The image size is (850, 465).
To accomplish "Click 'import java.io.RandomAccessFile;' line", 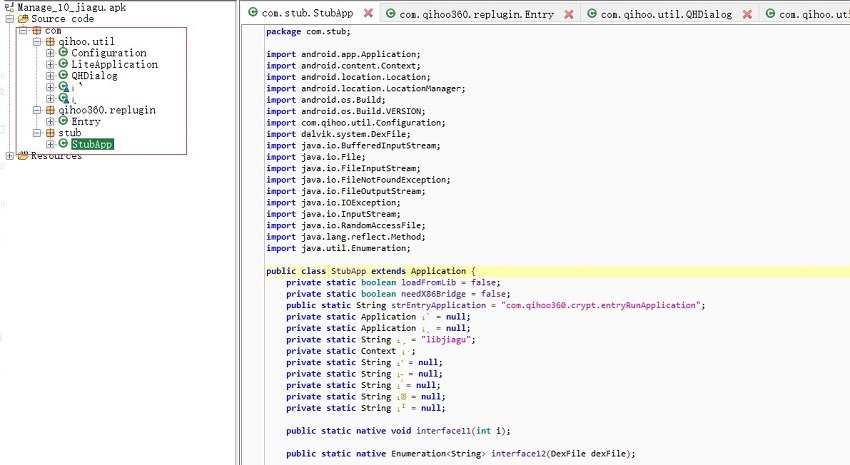I will [x=345, y=225].
